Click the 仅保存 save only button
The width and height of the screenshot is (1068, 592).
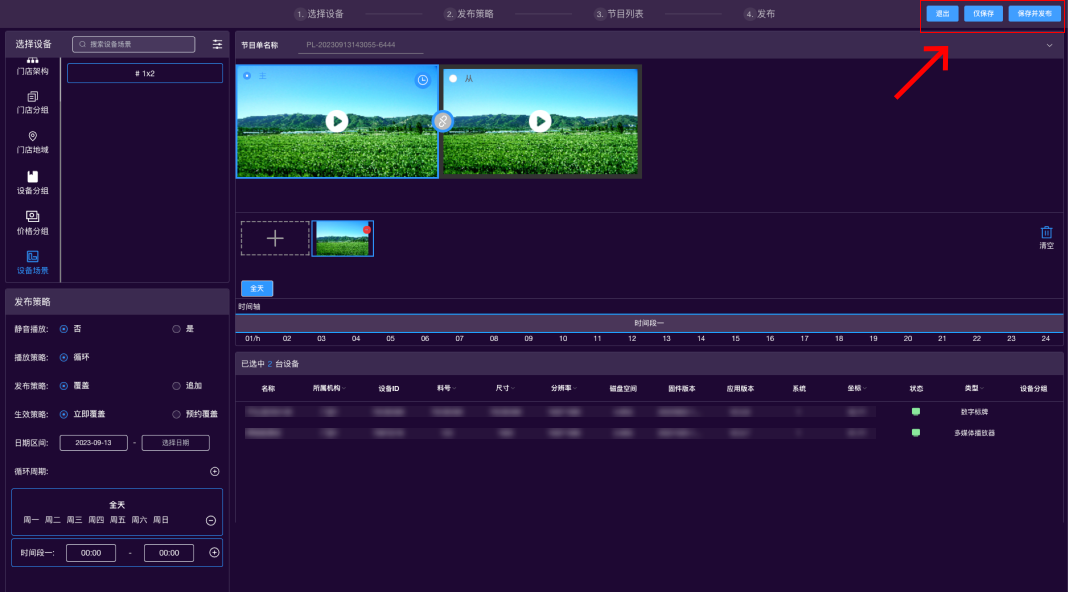point(984,14)
